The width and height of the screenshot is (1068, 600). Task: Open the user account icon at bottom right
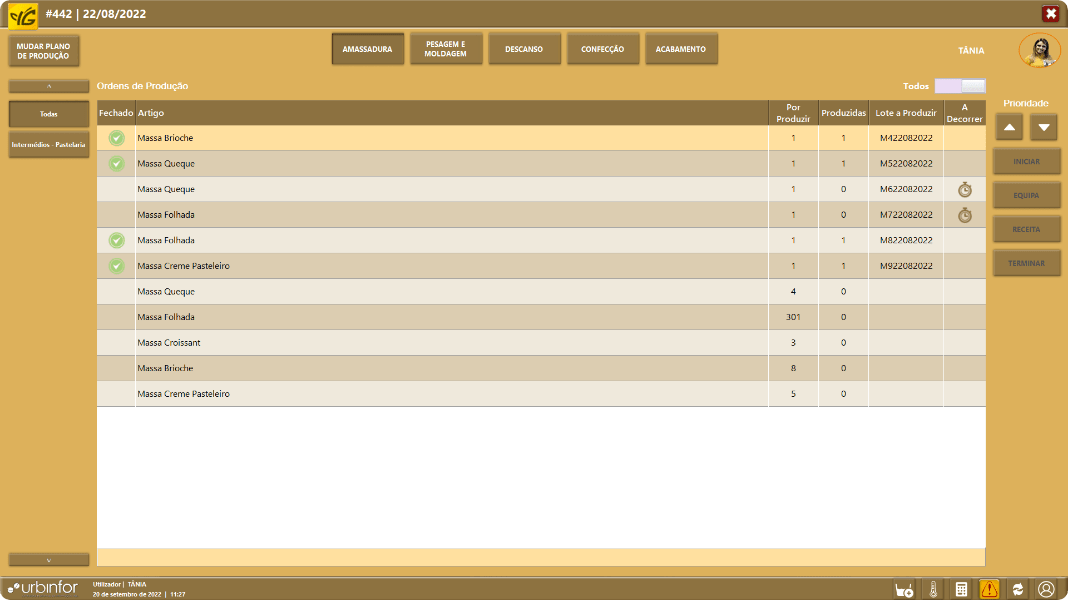pos(1046,589)
